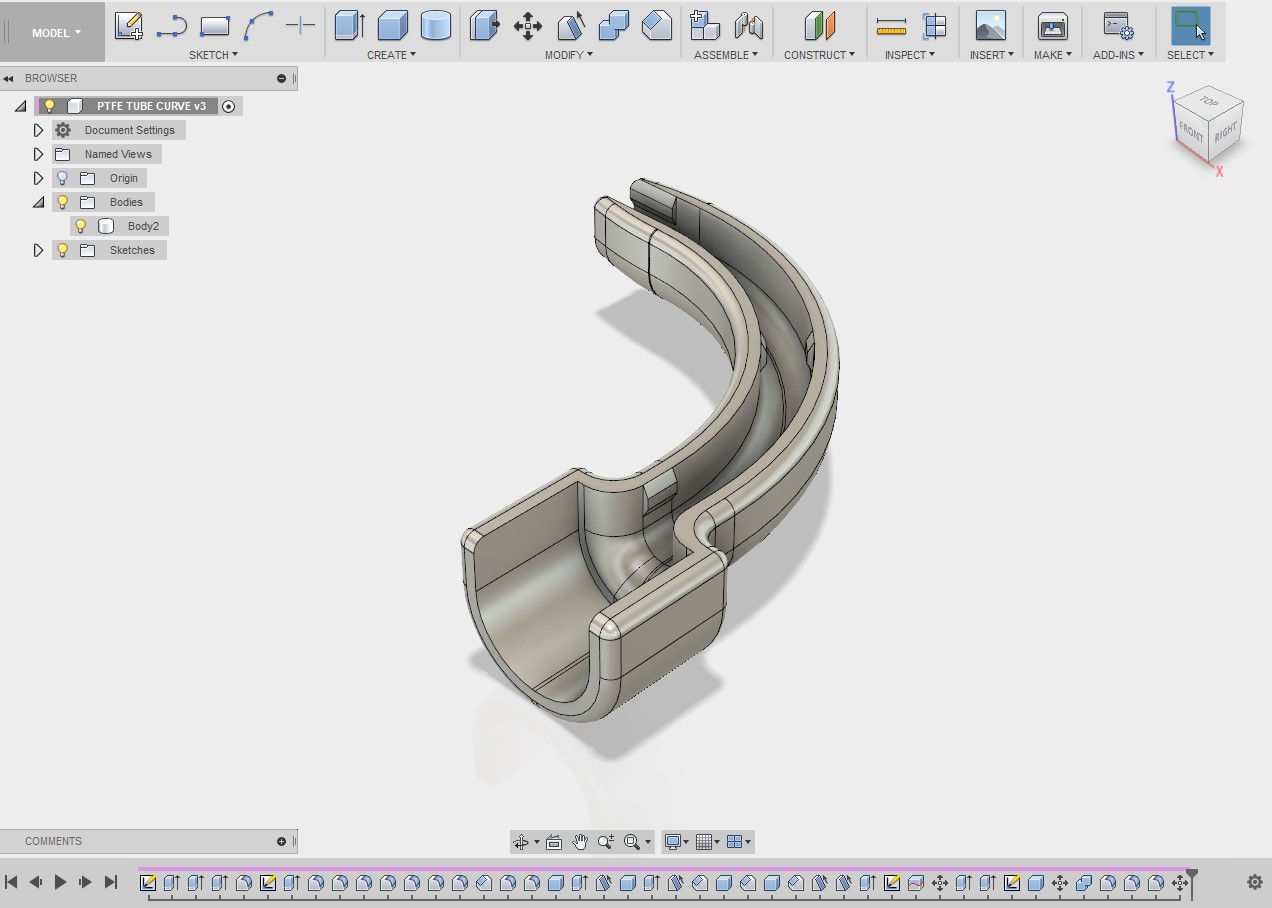Click the Orbit navigation icon
Screen dimensions: 1272x908
[x=520, y=842]
